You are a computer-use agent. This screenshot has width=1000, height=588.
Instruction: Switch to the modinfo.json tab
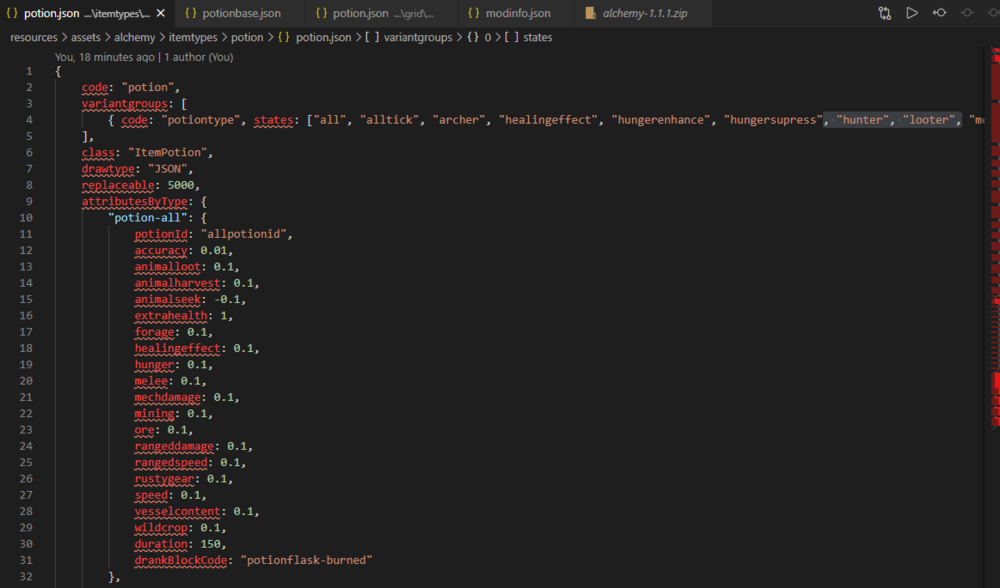519,14
